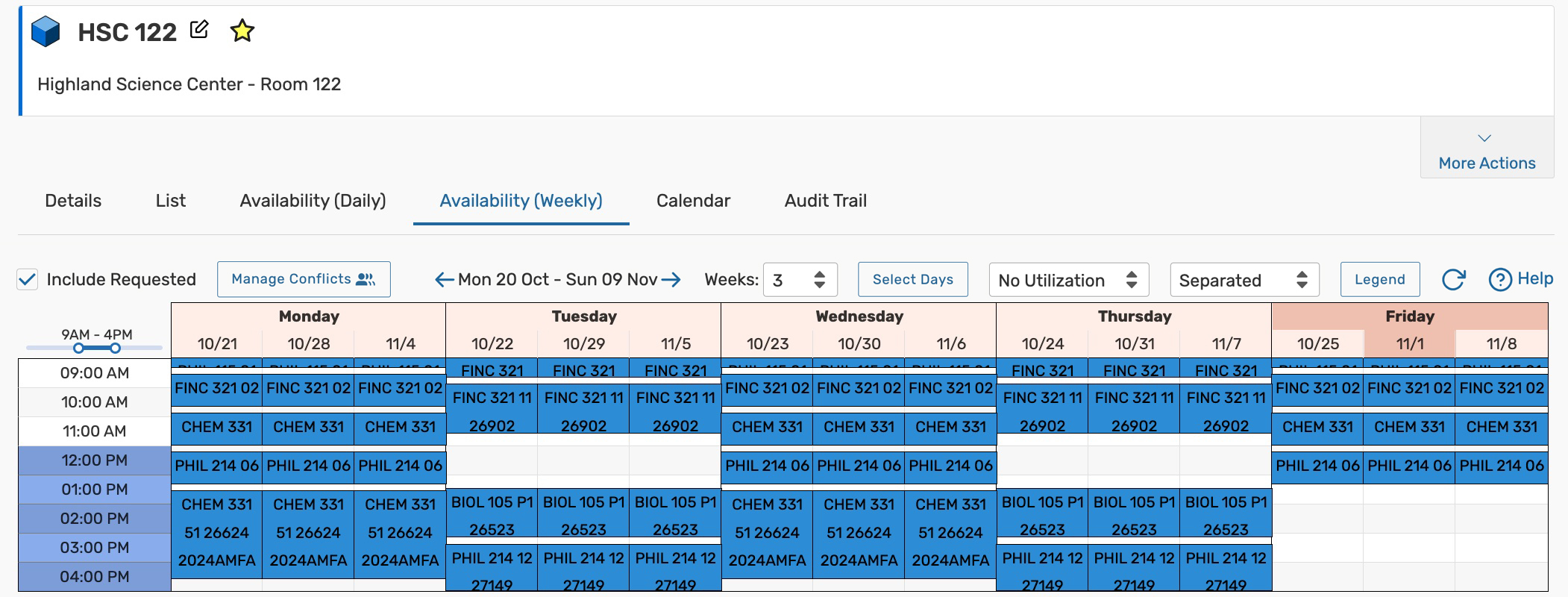Click Highland Science Center - Room 122 text
The image size is (1568, 597).
[x=189, y=84]
